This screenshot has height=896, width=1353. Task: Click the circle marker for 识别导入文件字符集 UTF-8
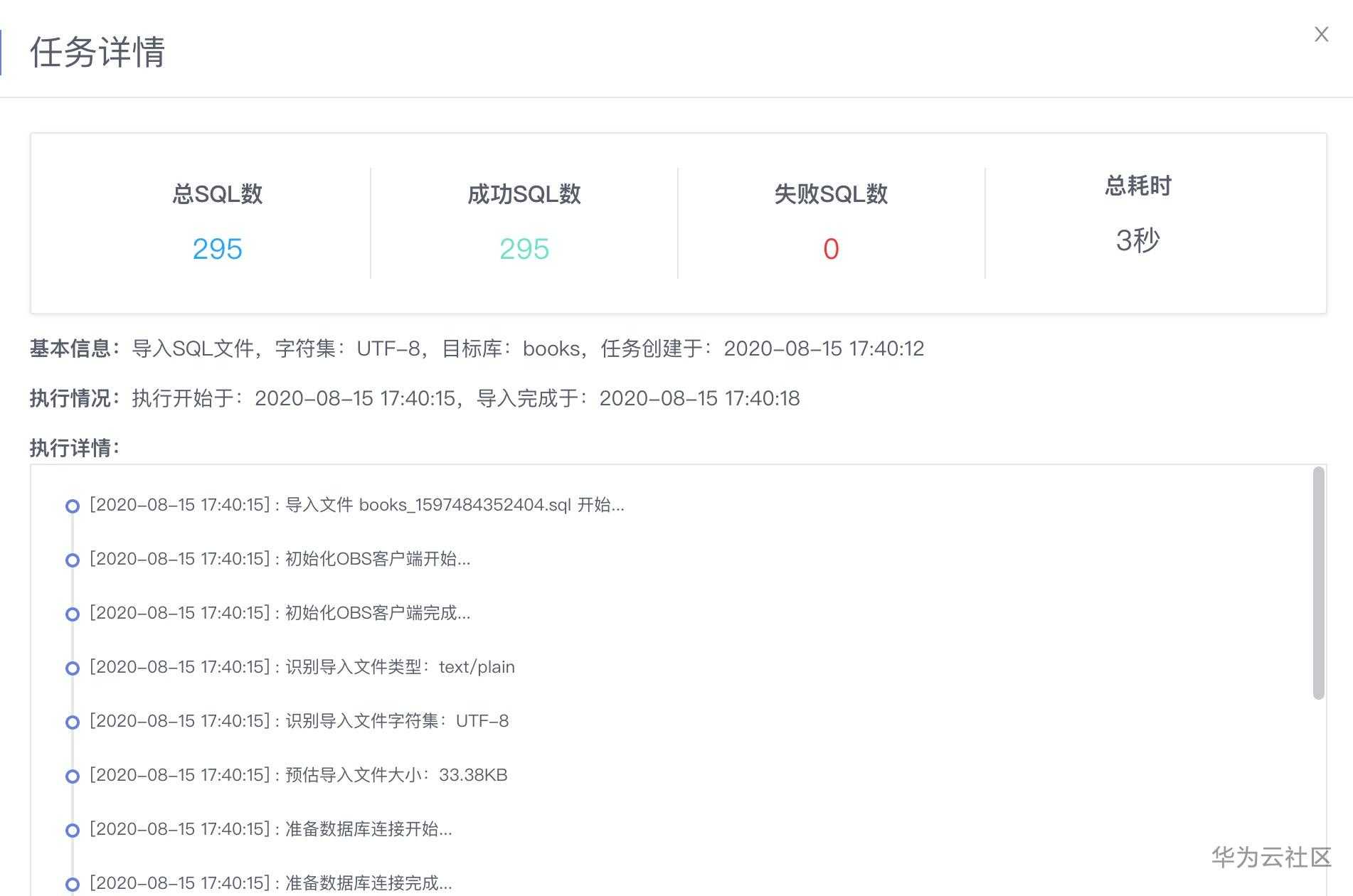pos(72,722)
